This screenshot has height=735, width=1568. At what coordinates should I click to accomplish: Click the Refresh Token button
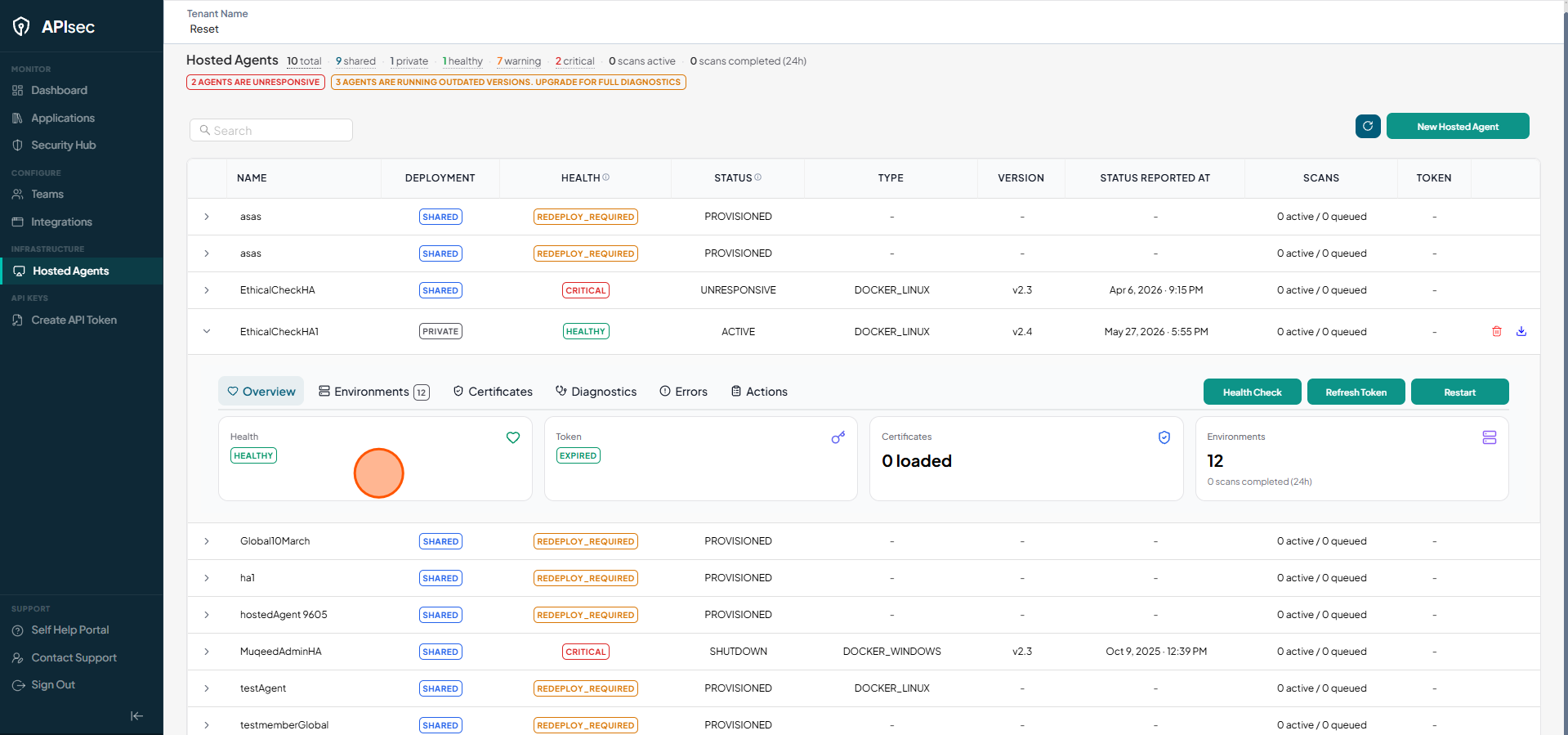coord(1356,392)
